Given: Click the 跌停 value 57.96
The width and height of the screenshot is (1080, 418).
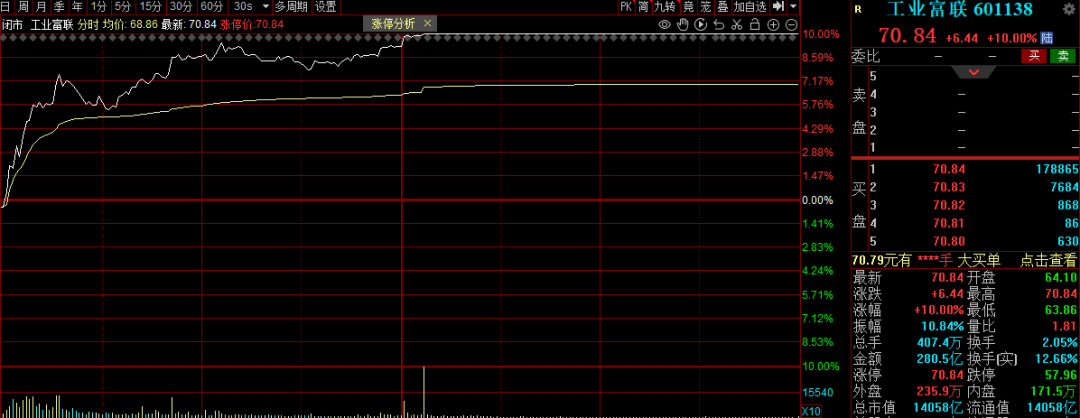Looking at the screenshot, I should (x=1059, y=375).
